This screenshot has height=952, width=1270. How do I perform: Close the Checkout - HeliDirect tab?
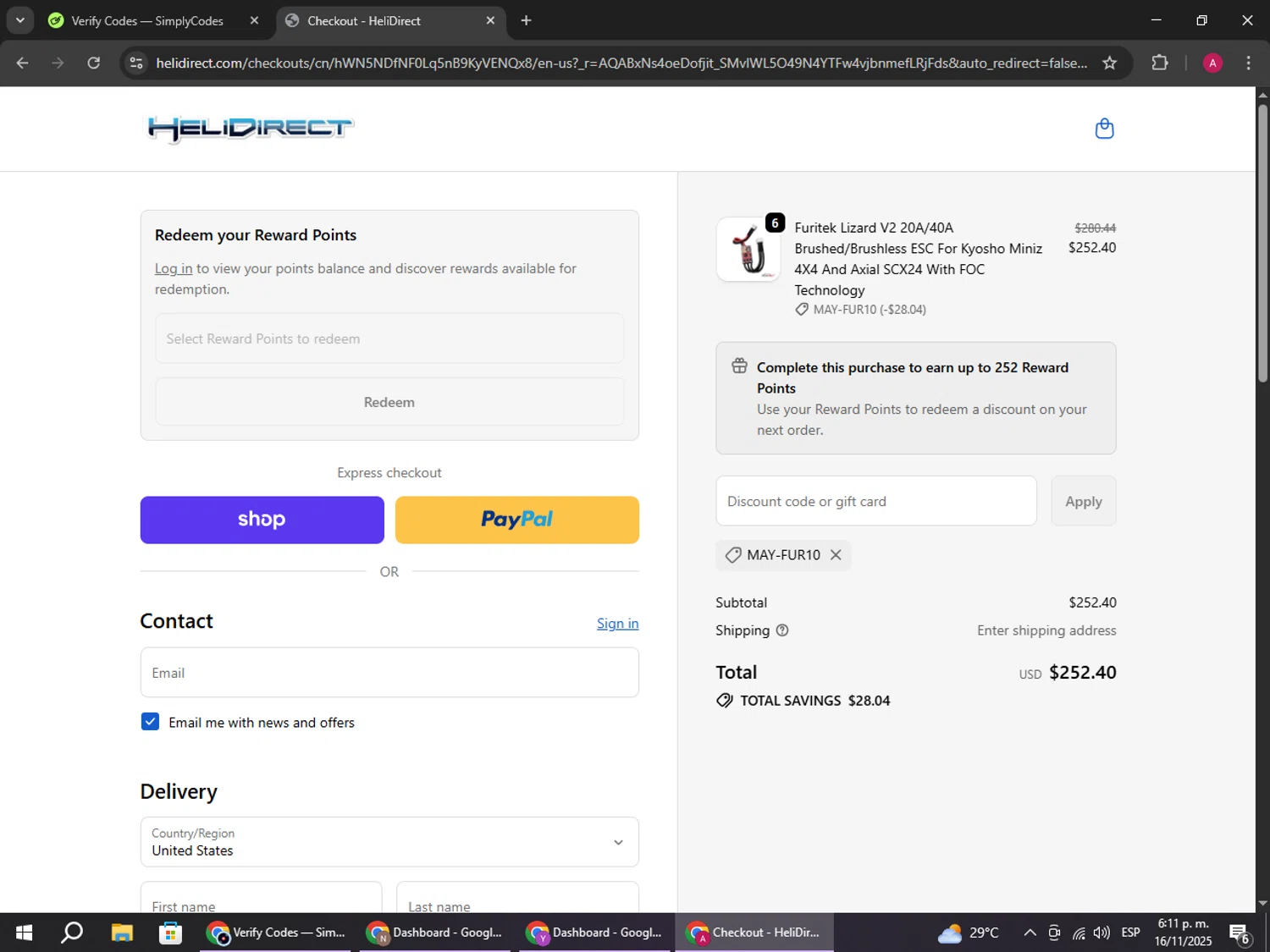(490, 20)
